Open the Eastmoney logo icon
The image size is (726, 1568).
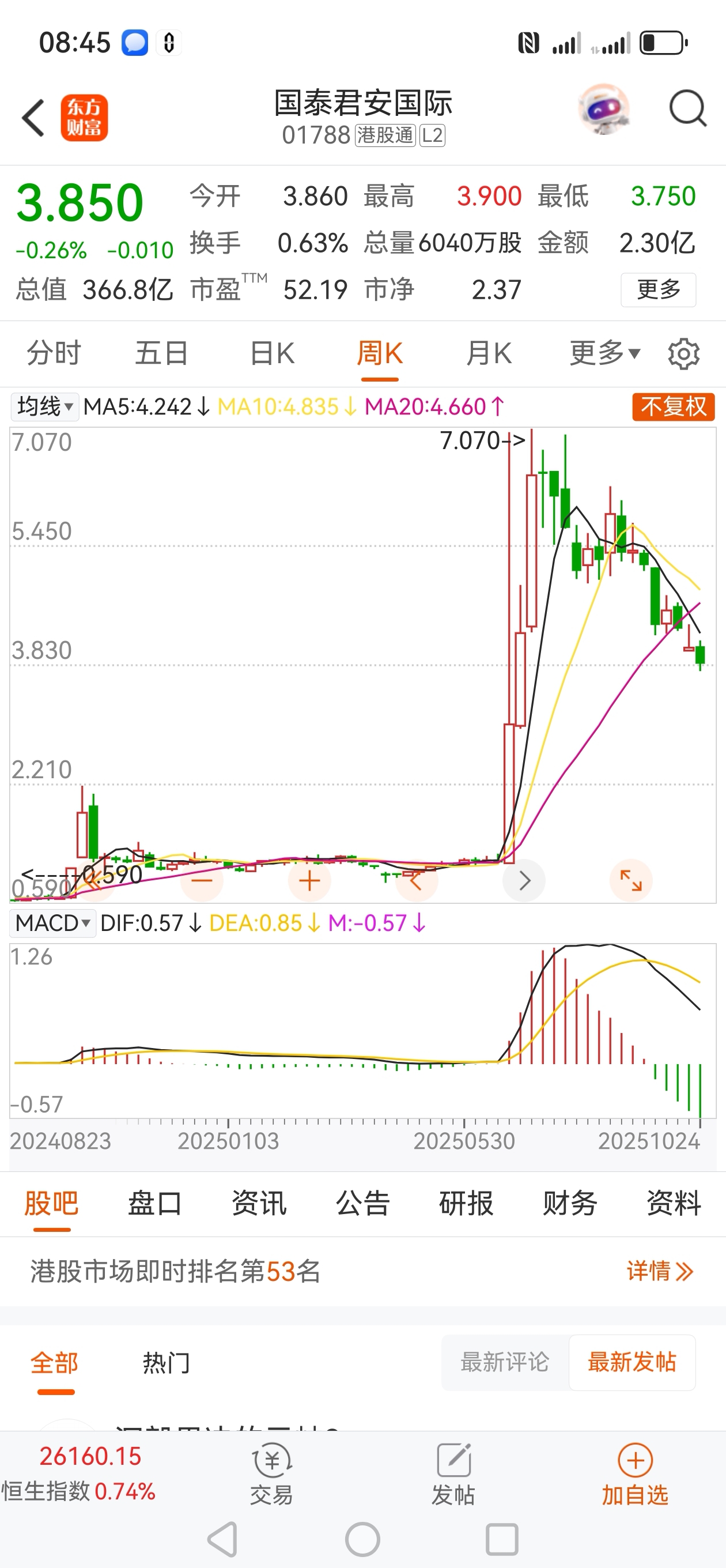[x=84, y=118]
